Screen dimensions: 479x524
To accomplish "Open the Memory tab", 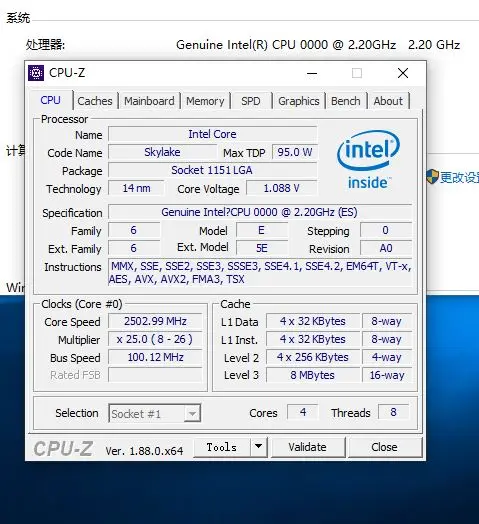I will click(205, 101).
